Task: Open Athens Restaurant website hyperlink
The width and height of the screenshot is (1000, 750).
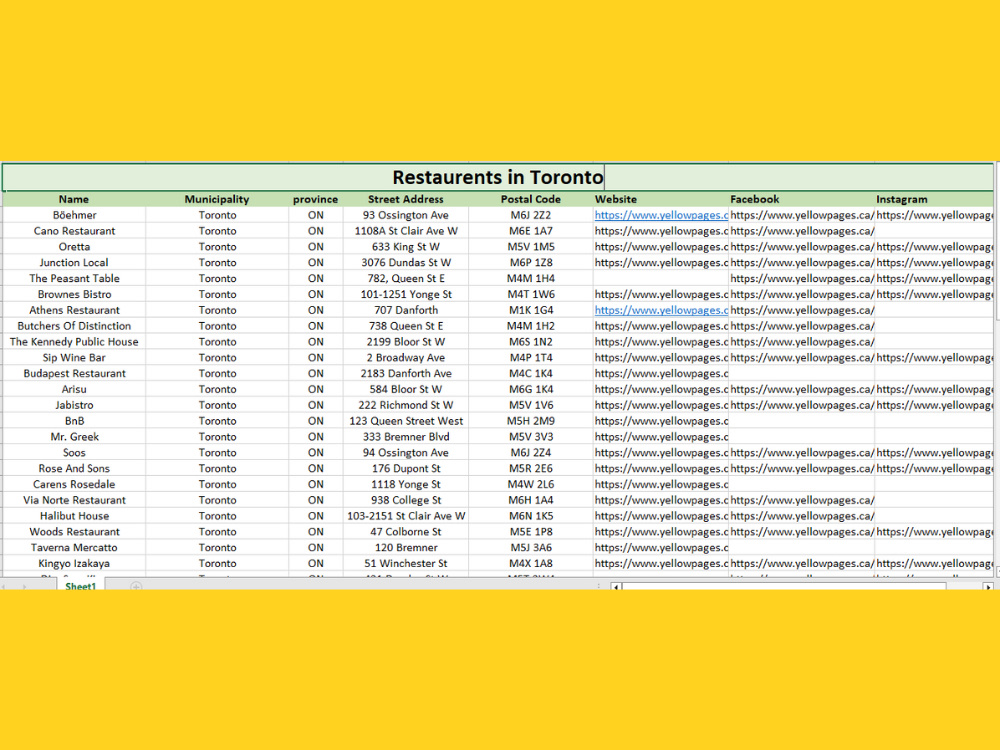Action: pos(661,310)
